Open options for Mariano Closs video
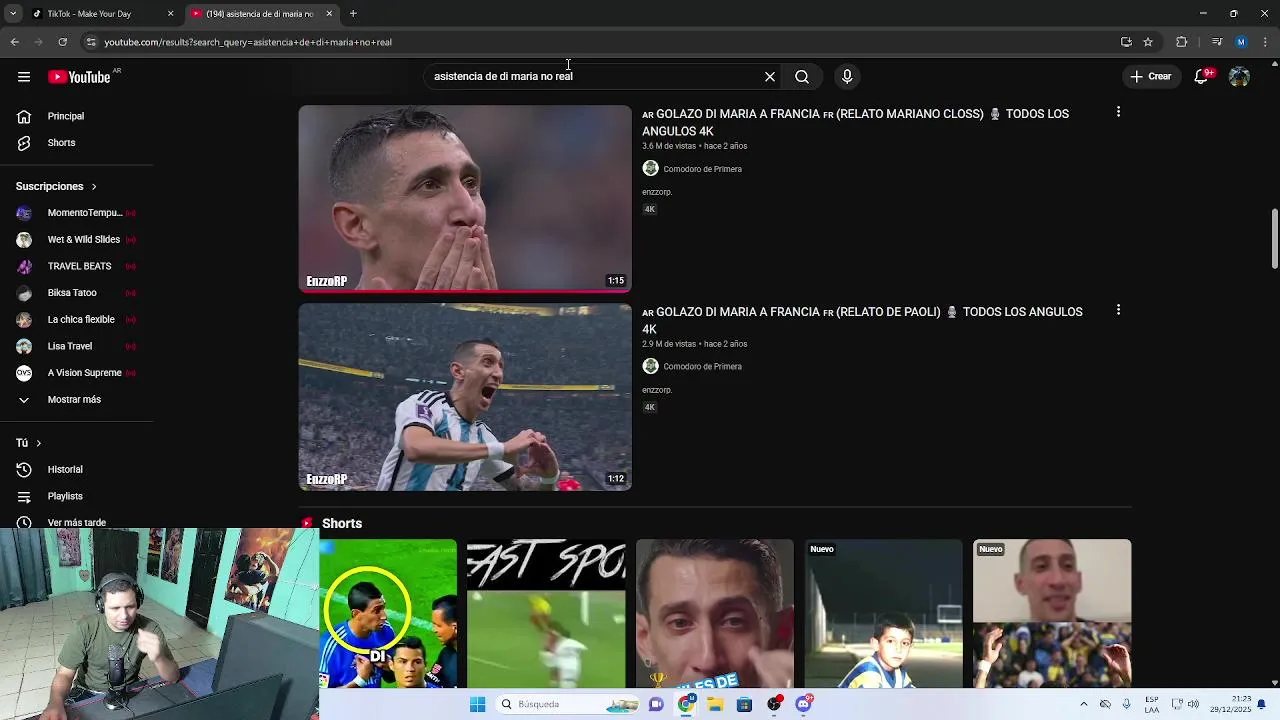 (1118, 112)
